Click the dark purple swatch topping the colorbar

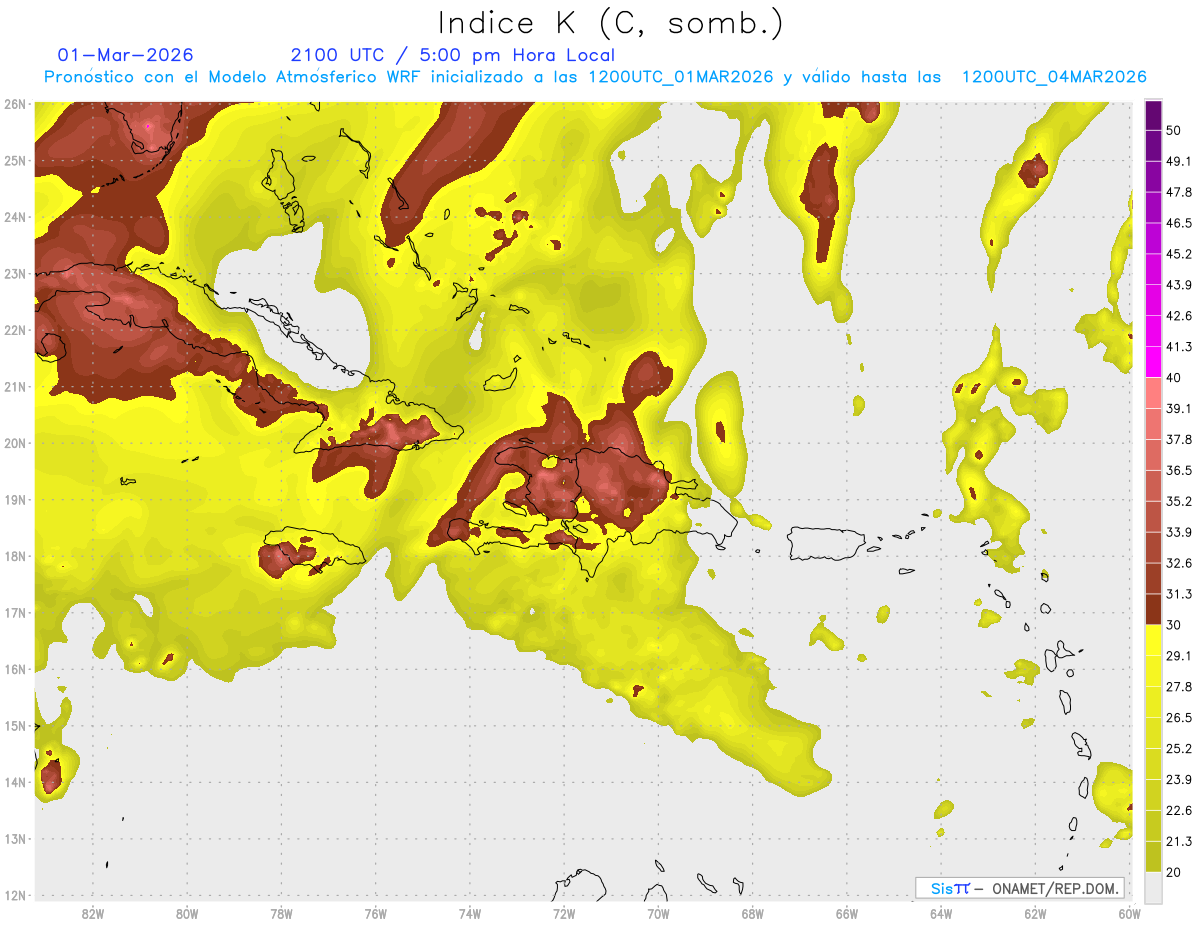pyautogui.click(x=1153, y=115)
